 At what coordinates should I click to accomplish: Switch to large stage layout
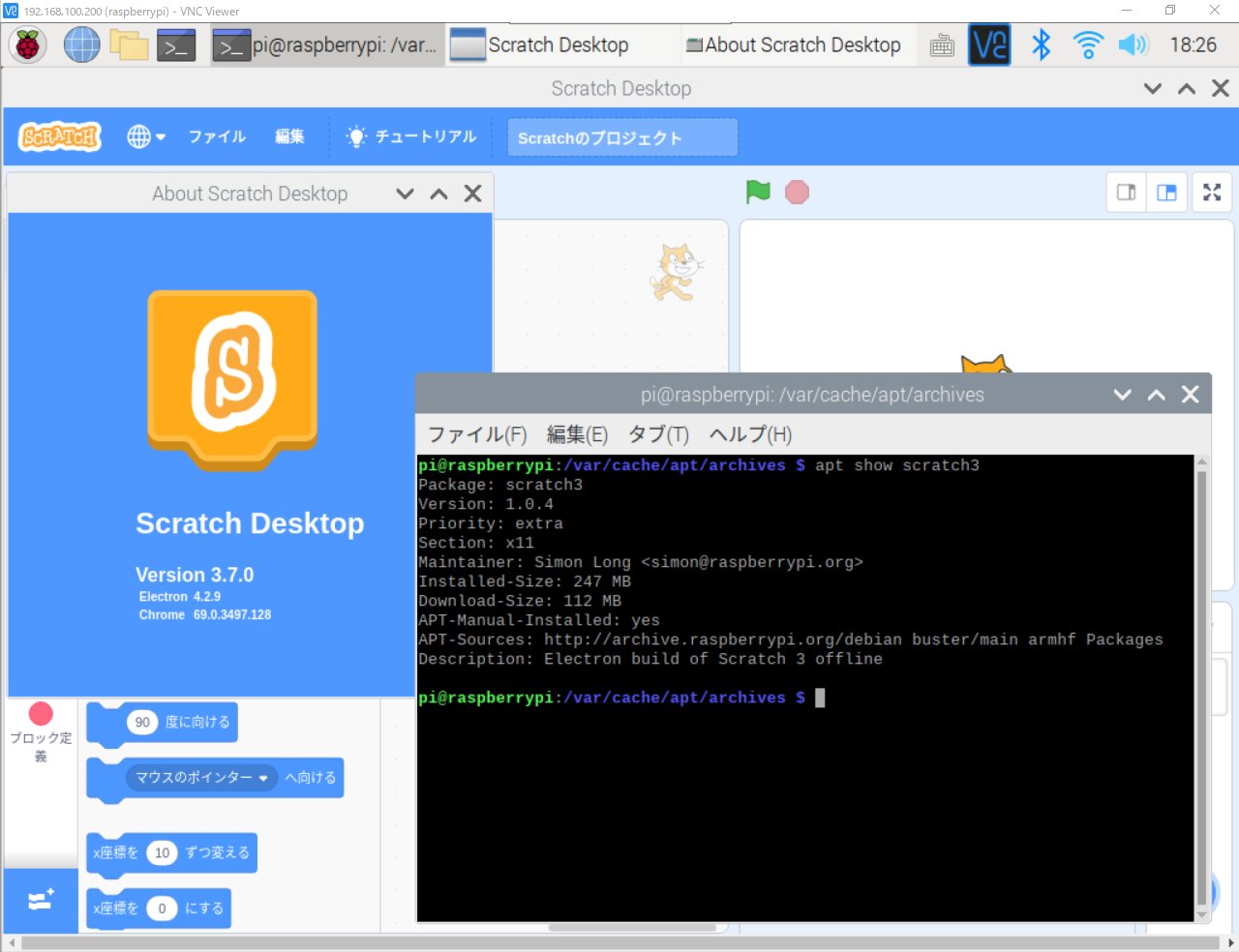click(x=1167, y=193)
